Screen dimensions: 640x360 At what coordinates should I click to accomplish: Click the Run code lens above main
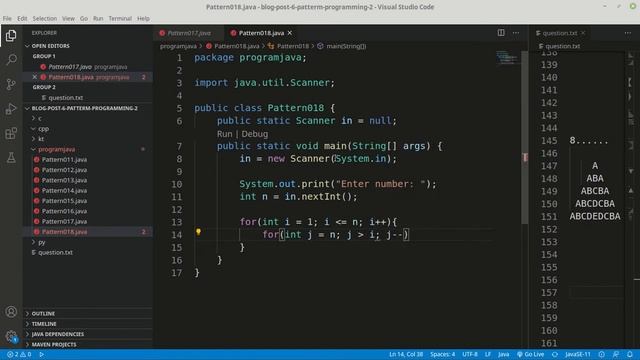click(224, 134)
